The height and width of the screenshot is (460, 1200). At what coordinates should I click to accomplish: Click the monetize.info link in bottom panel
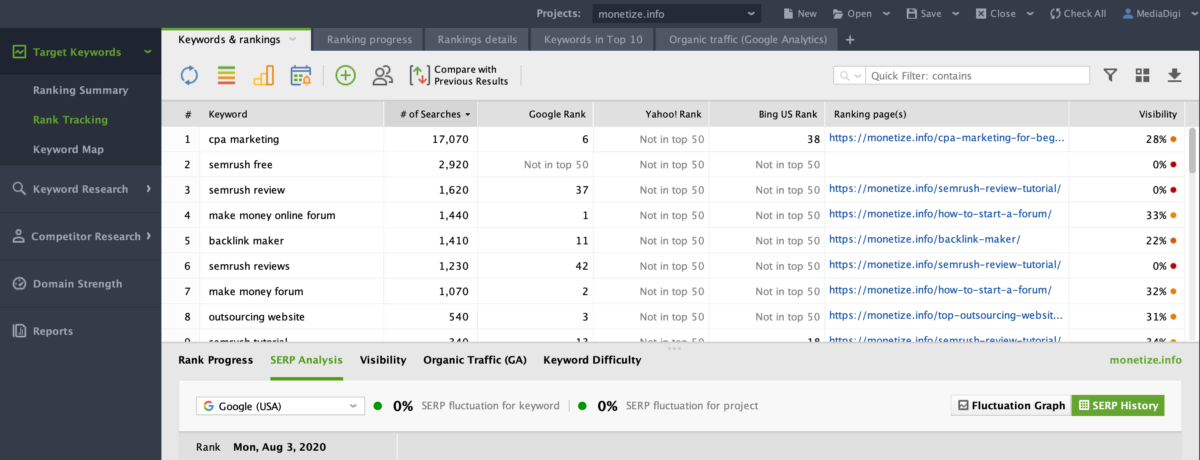click(x=1146, y=360)
